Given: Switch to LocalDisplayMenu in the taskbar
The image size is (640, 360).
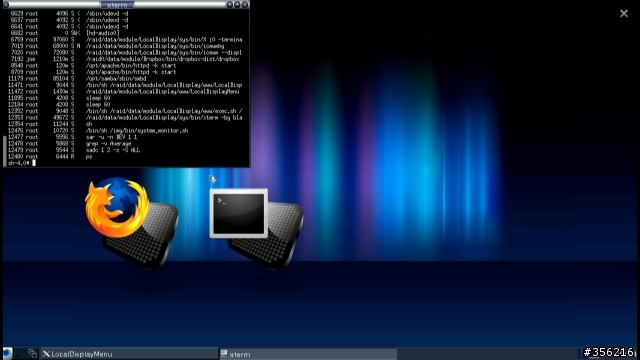Looking at the screenshot, I should (129, 354).
